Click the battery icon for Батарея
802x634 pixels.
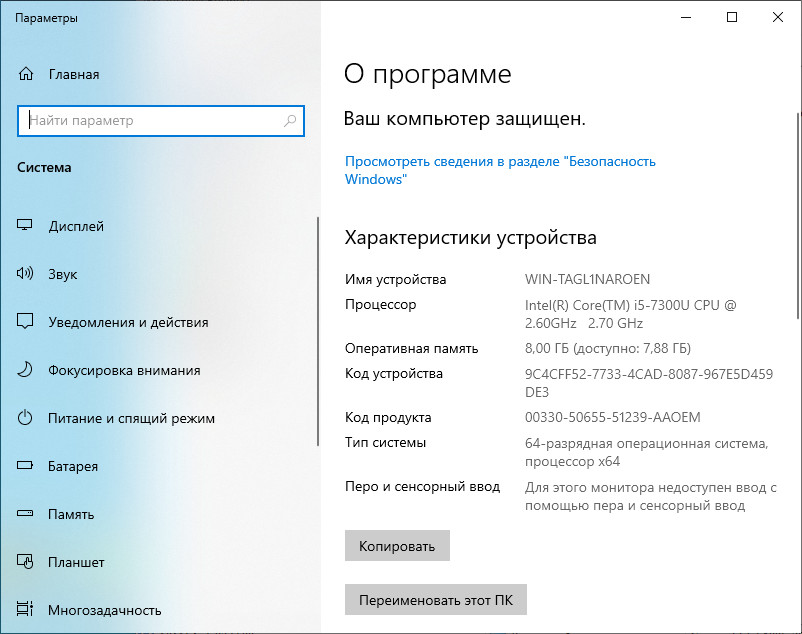(26, 466)
